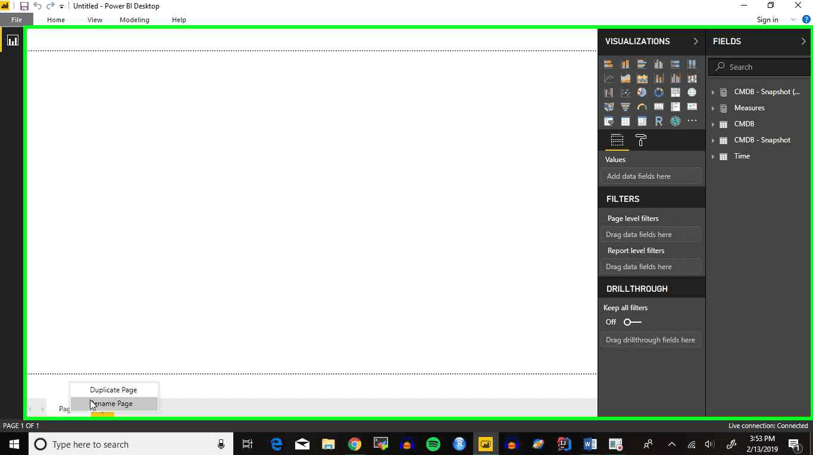This screenshot has height=455, width=815.
Task: Search the Fields list
Action: click(759, 67)
